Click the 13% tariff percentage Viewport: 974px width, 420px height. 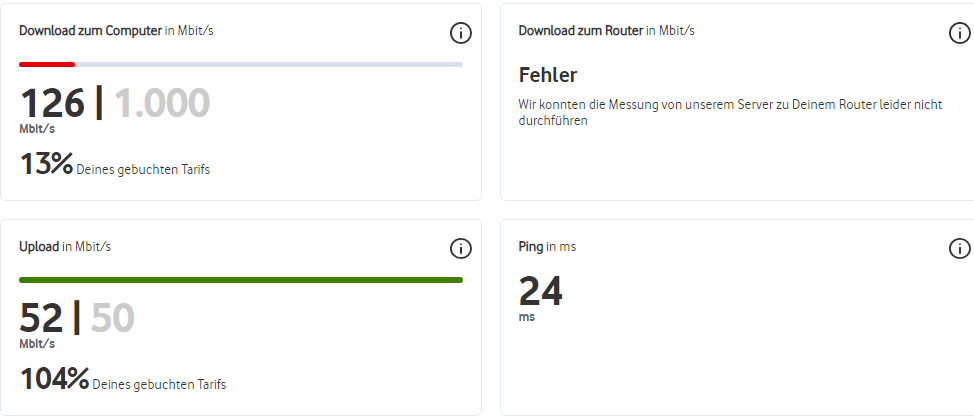coord(47,164)
